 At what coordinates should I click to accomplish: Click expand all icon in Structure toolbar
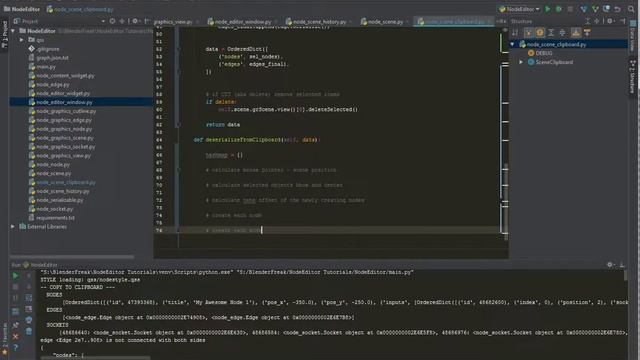(551, 32)
